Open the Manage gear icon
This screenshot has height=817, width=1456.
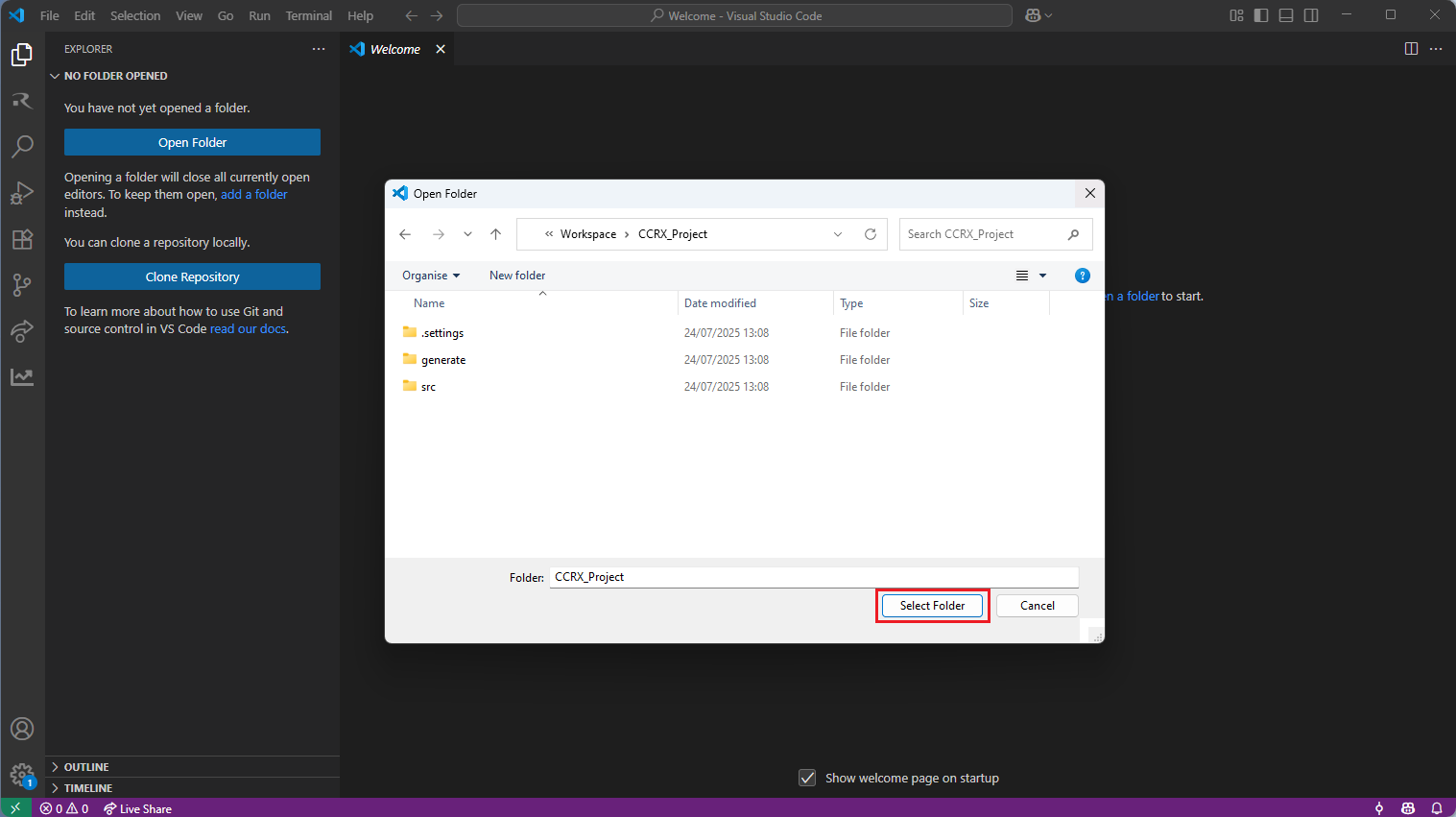click(21, 774)
